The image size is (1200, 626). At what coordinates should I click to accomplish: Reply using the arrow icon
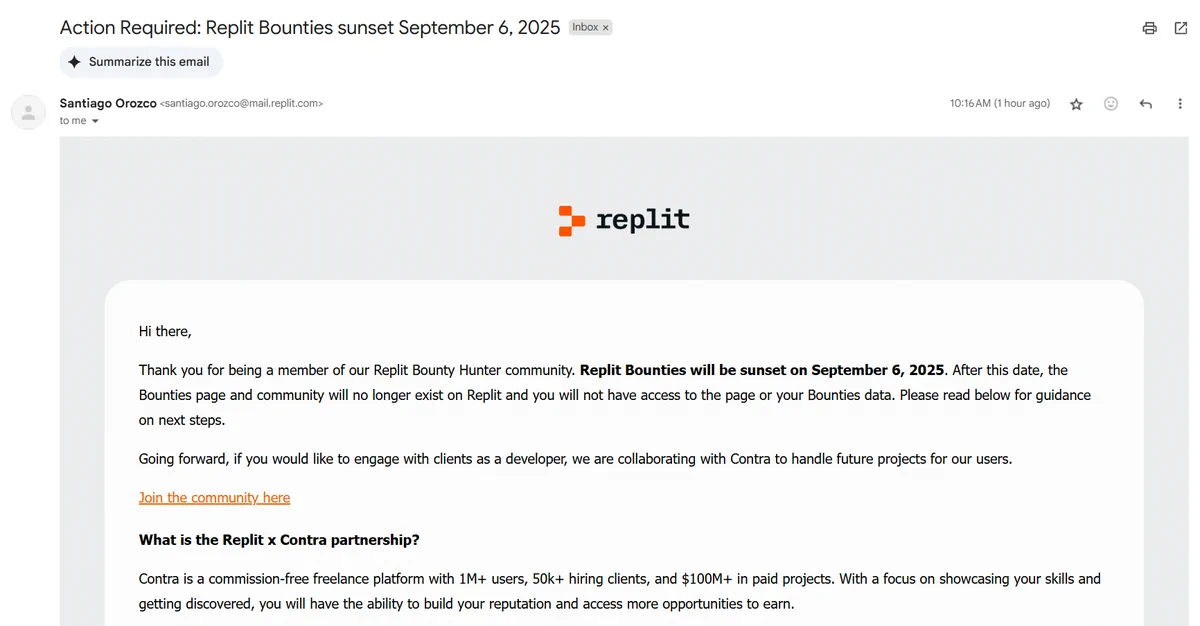pyautogui.click(x=1146, y=104)
